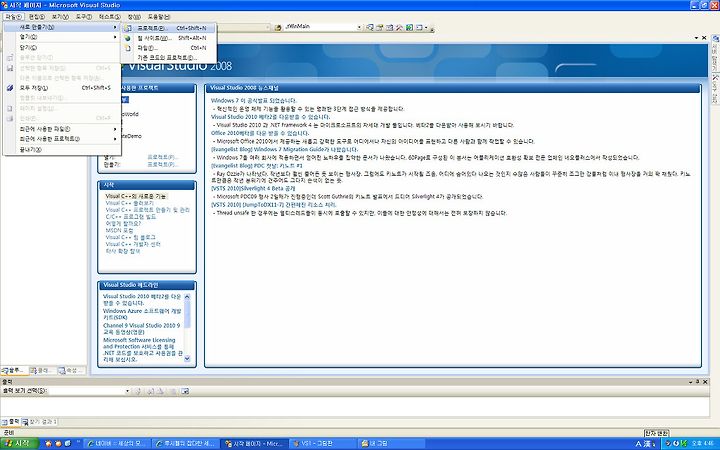Toggle word wrap icon in Output toolbar

pos(185,391)
